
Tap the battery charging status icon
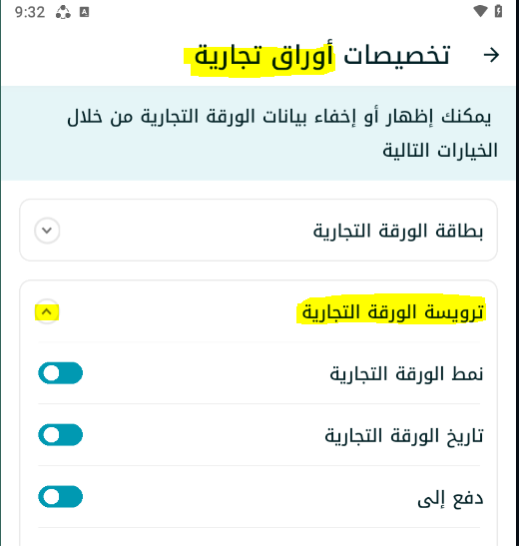(498, 11)
